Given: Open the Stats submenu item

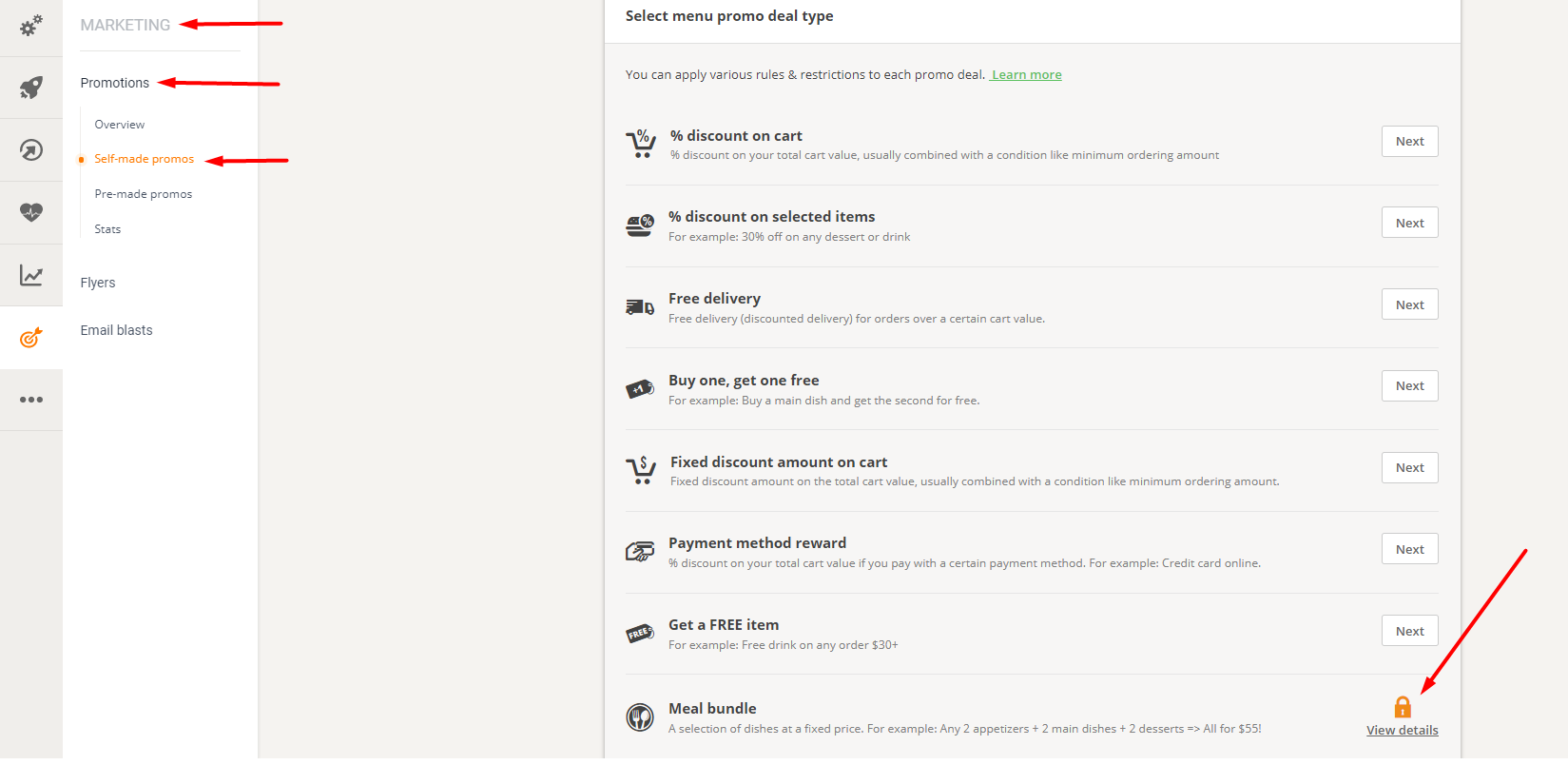Looking at the screenshot, I should [x=107, y=229].
